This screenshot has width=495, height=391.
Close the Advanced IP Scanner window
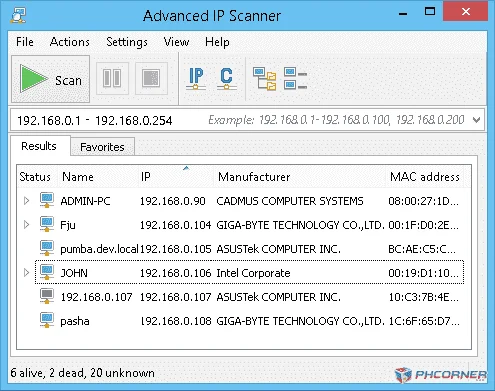466,12
